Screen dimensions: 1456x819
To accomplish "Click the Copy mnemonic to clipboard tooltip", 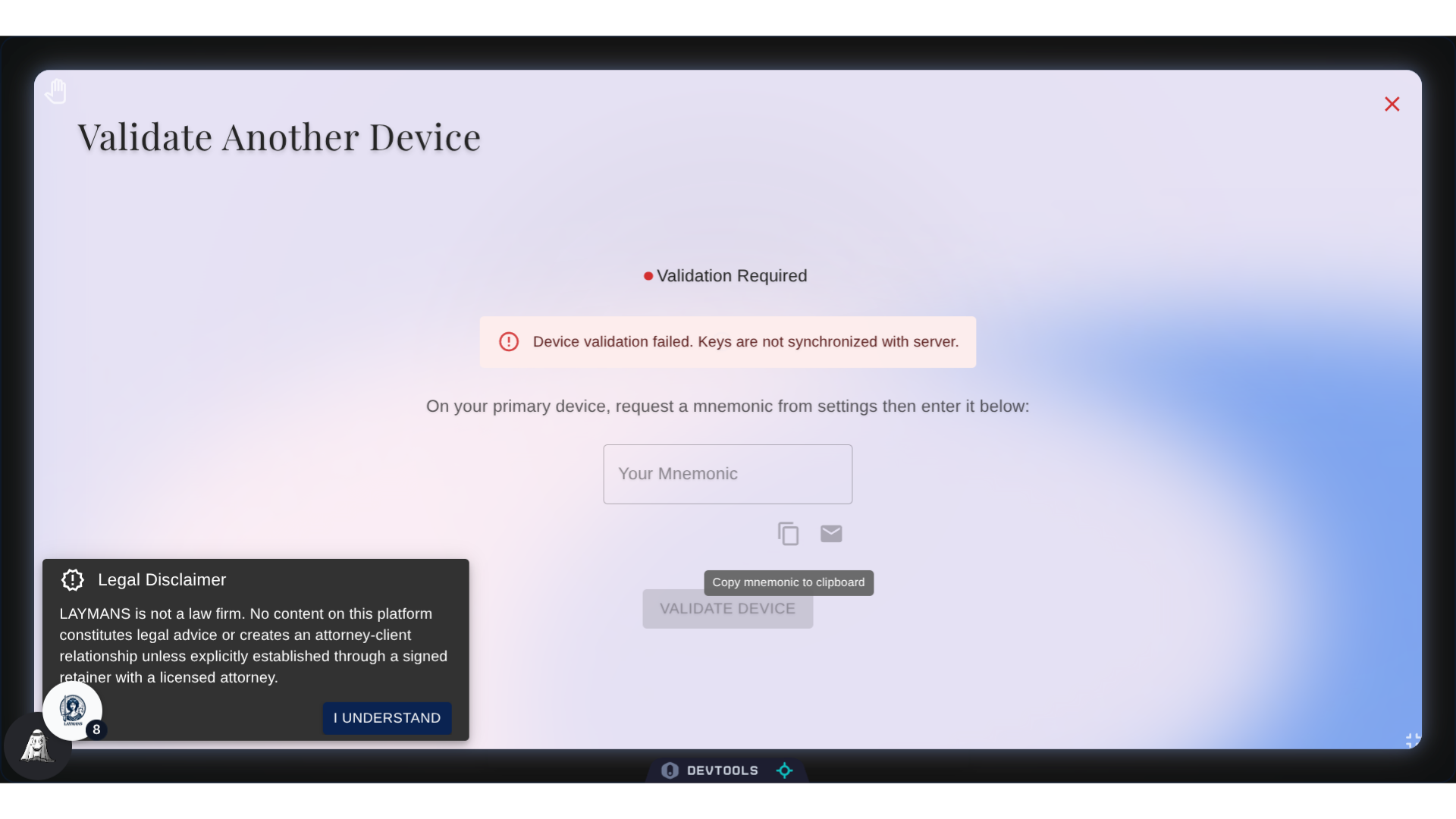I will point(788,582).
